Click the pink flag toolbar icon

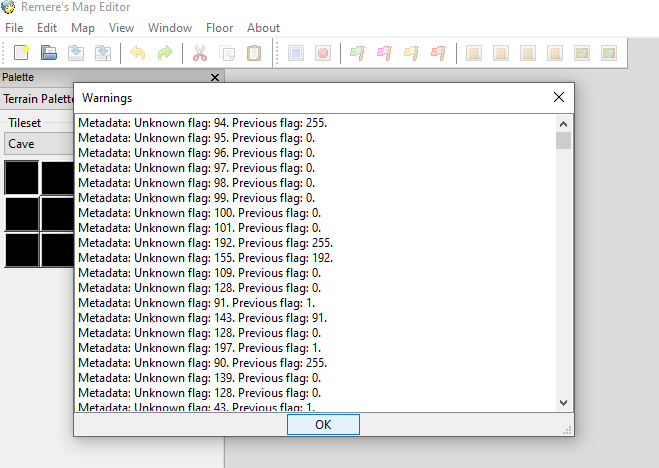[385, 53]
